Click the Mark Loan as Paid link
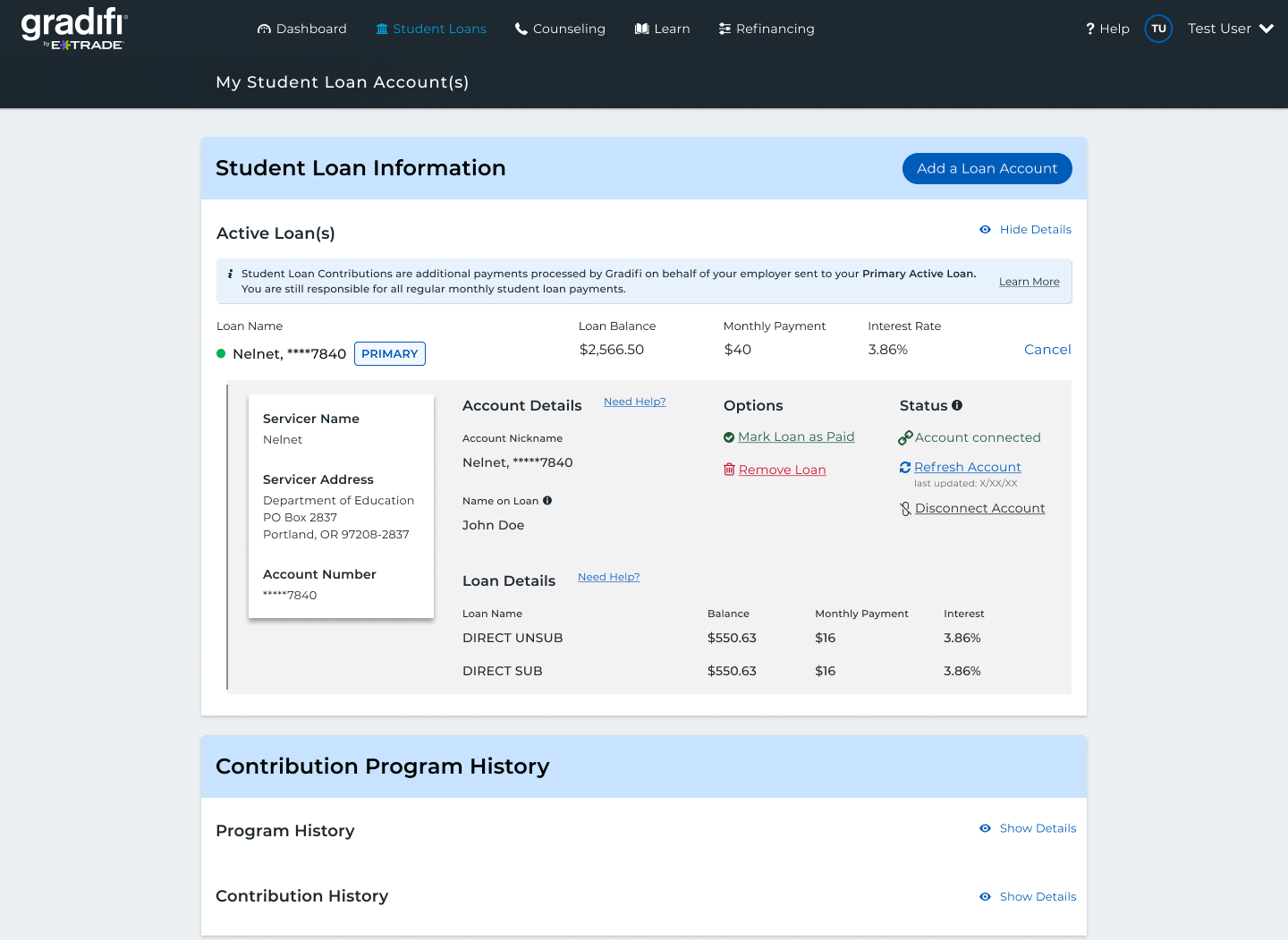Screen dimensions: 1288x940 [796, 436]
